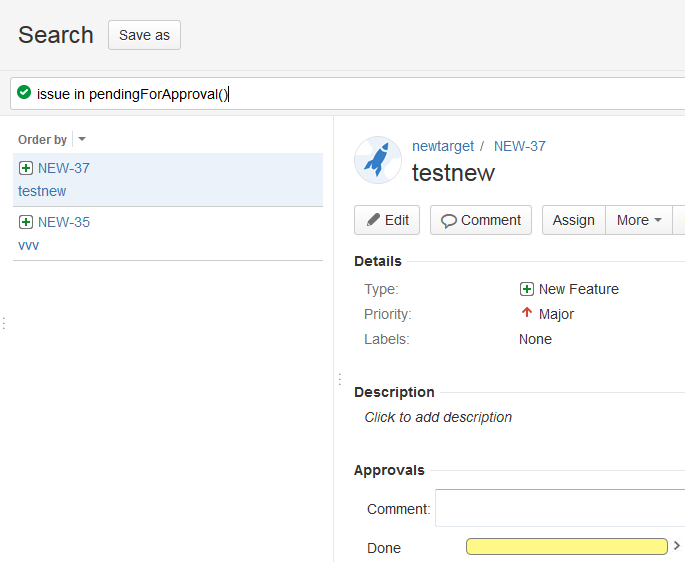Click the Assign button
This screenshot has width=685, height=562.
(x=574, y=220)
